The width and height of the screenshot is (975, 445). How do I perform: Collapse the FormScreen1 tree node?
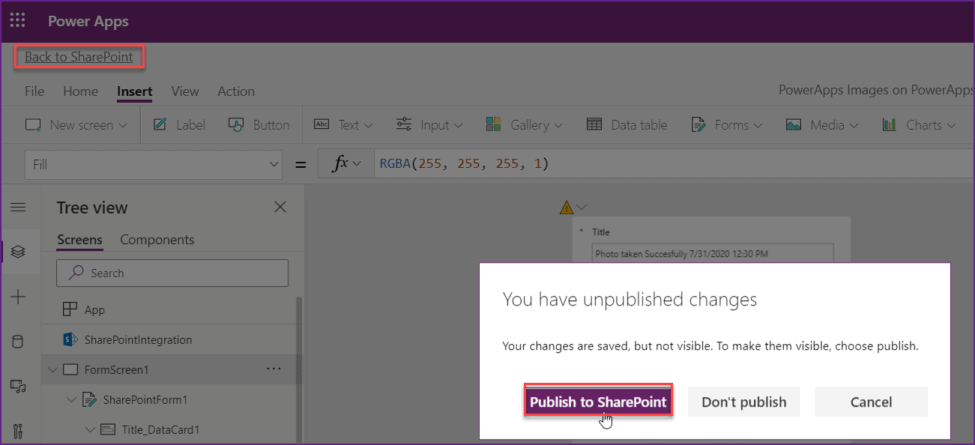[x=53, y=370]
